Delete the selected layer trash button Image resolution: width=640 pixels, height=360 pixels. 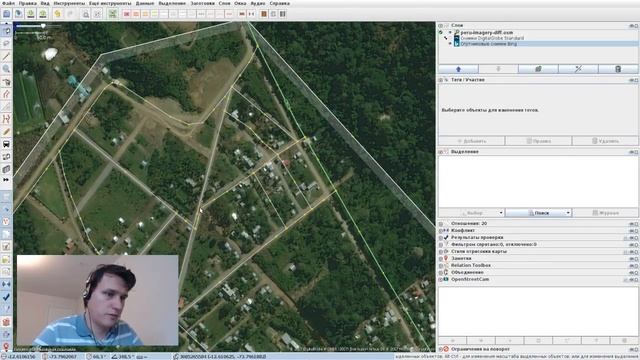coord(618,69)
